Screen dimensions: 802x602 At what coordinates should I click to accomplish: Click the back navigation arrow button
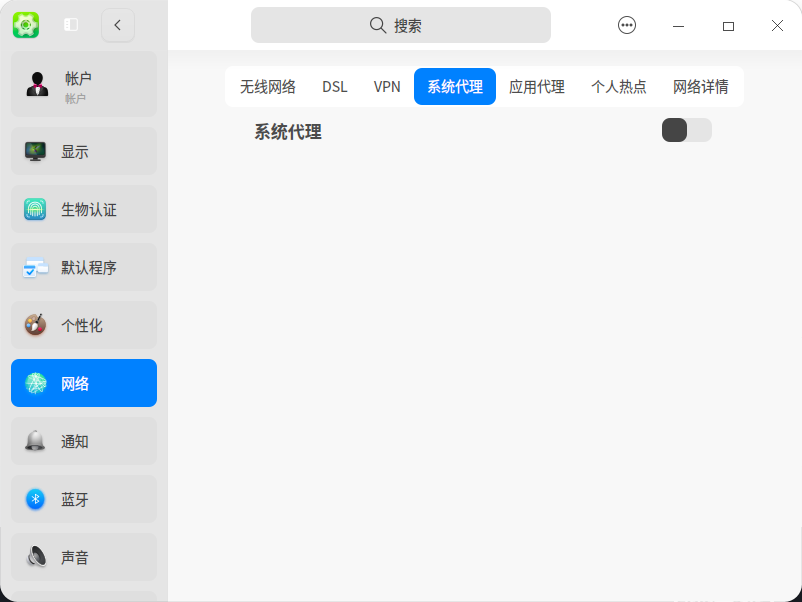pyautogui.click(x=118, y=25)
